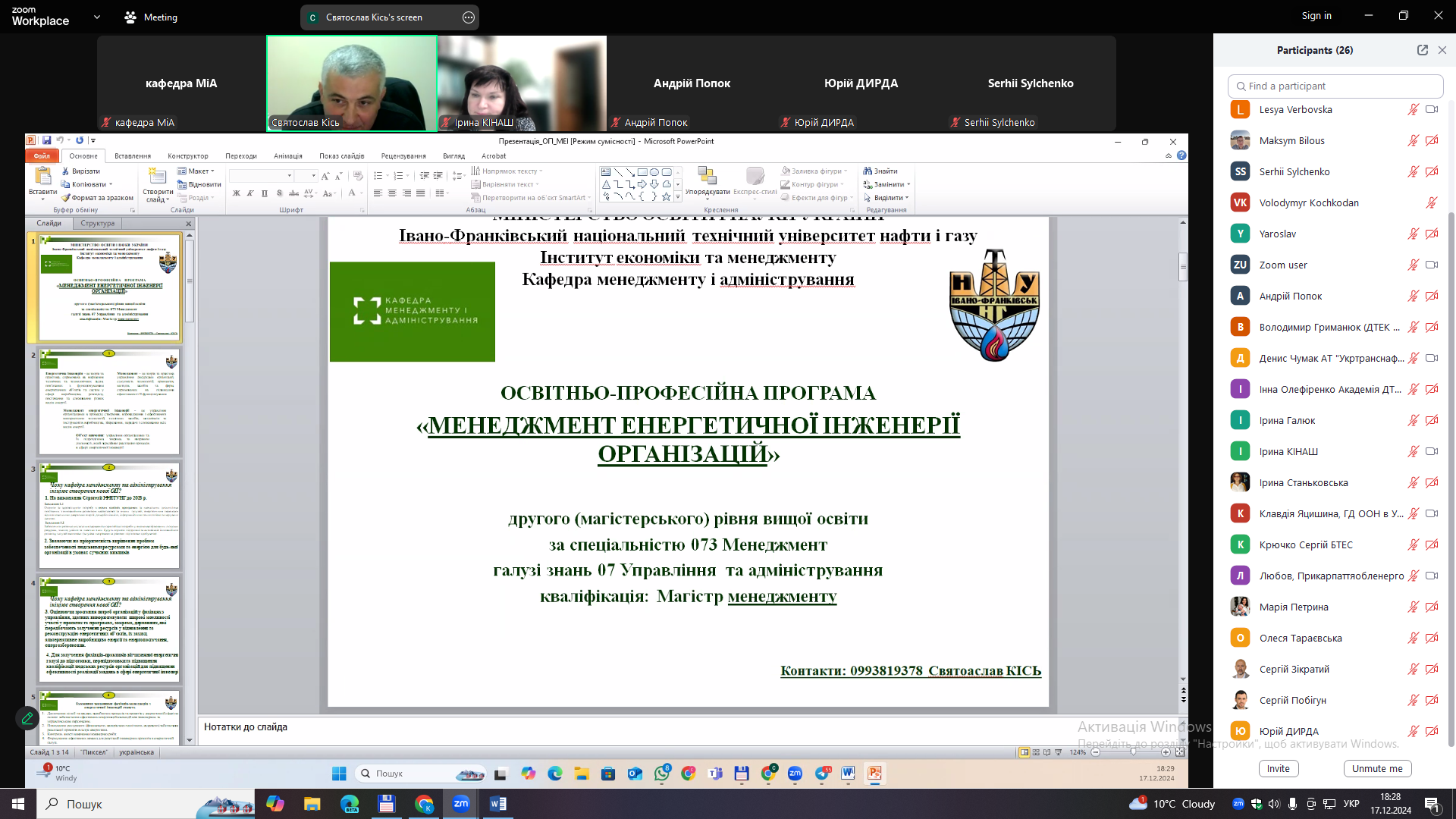Click the Find a participant field
Screen dimensions: 1456x819
[1335, 86]
